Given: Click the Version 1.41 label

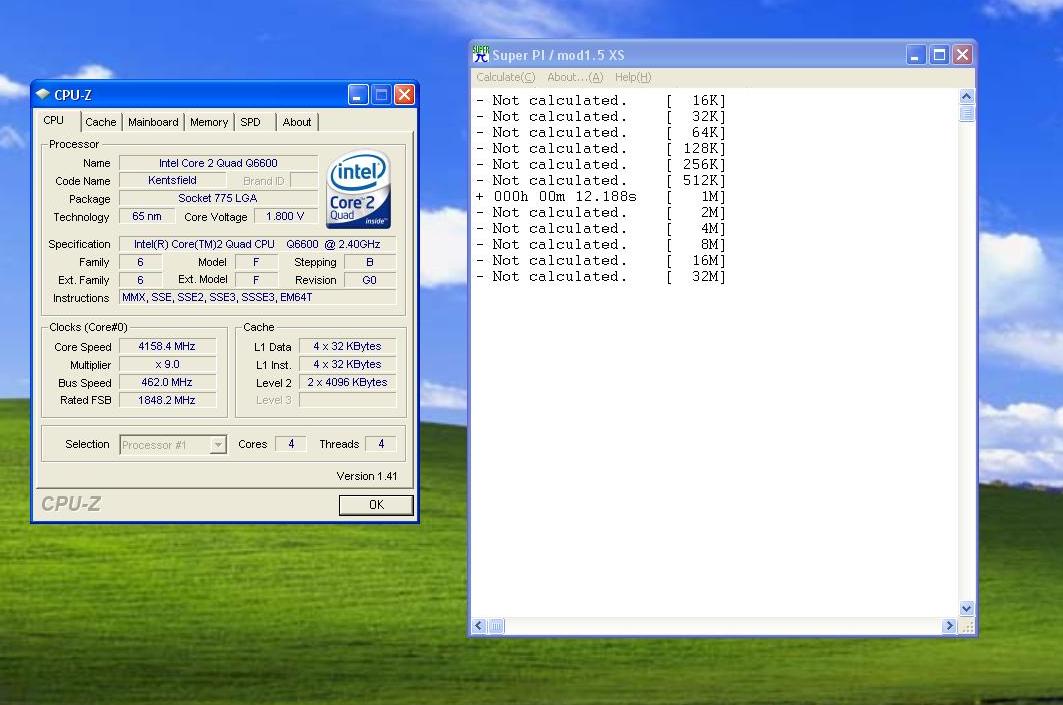Looking at the screenshot, I should click(367, 476).
